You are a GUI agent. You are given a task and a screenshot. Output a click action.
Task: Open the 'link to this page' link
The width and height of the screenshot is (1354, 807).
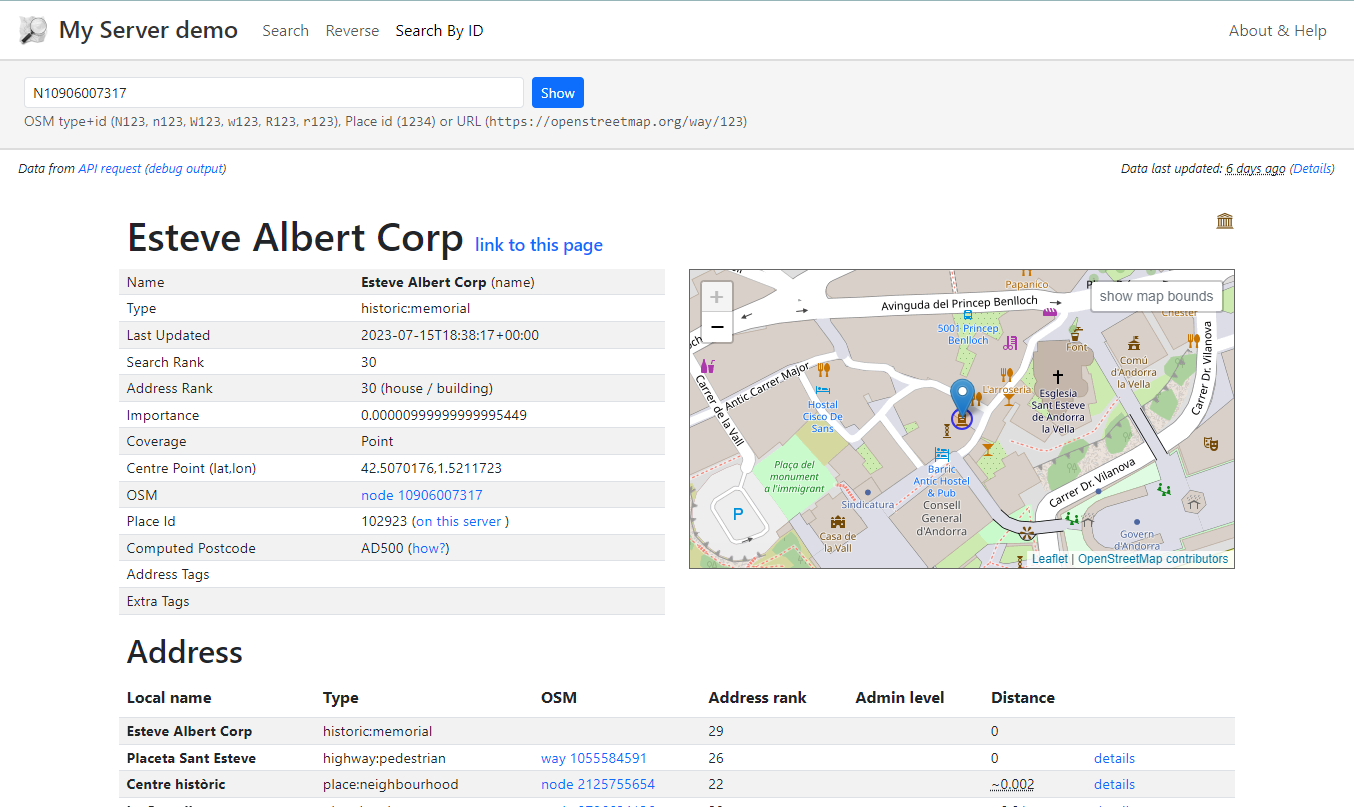[x=539, y=245]
